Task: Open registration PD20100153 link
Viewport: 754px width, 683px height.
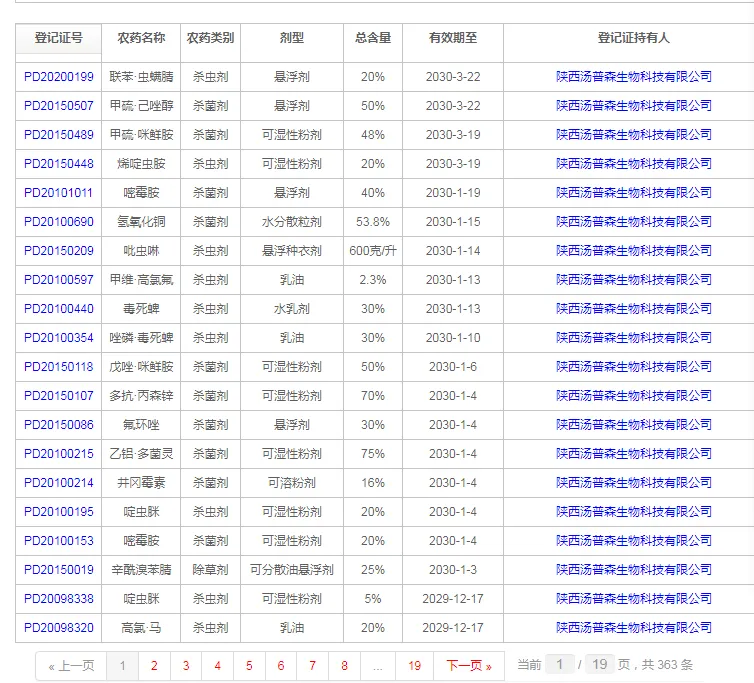Action: [x=59, y=541]
